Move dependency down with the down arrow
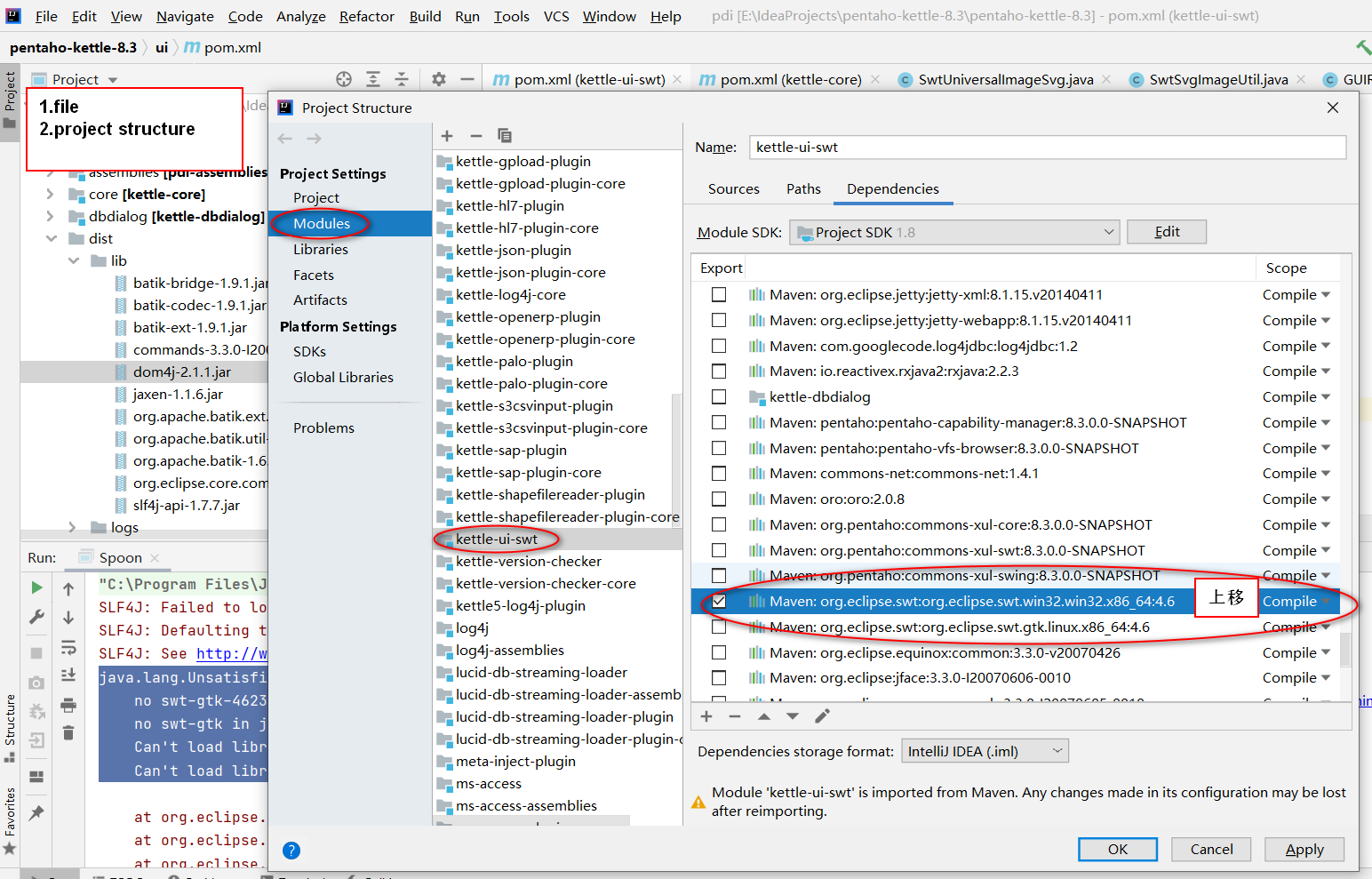Viewport: 1372px width, 879px height. pyautogui.click(x=793, y=716)
